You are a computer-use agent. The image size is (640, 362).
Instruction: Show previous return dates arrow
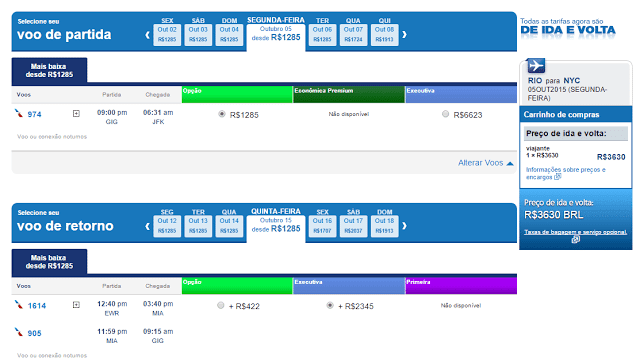point(148,226)
